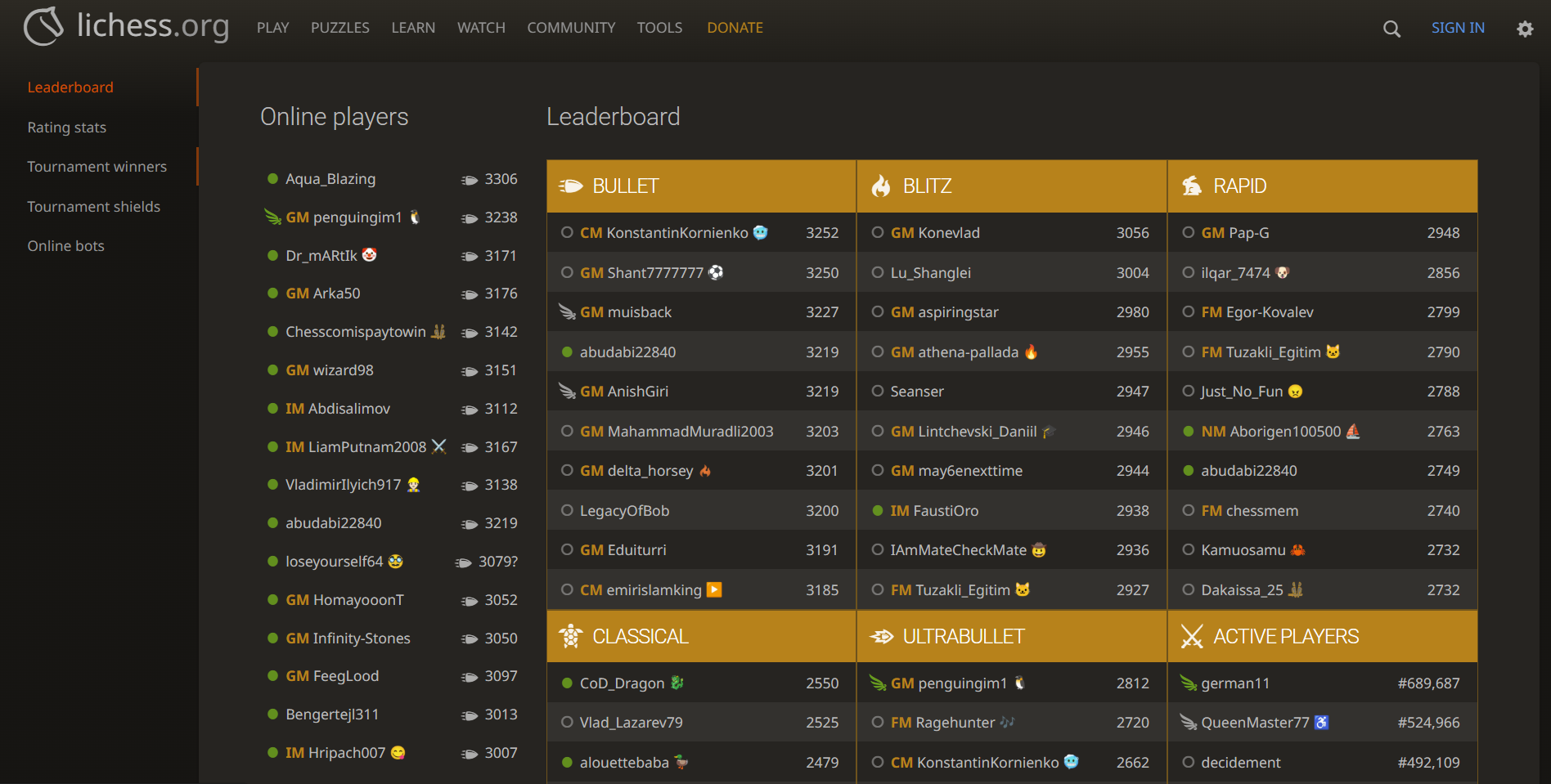The height and width of the screenshot is (784, 1551).
Task: Open GM Pap-G profile in Rapid
Action: tap(1235, 233)
